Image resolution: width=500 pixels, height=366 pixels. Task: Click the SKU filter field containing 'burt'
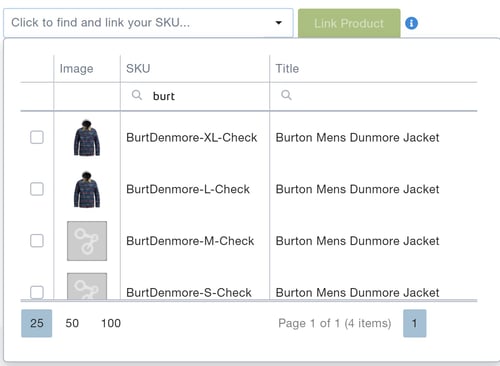coord(195,96)
